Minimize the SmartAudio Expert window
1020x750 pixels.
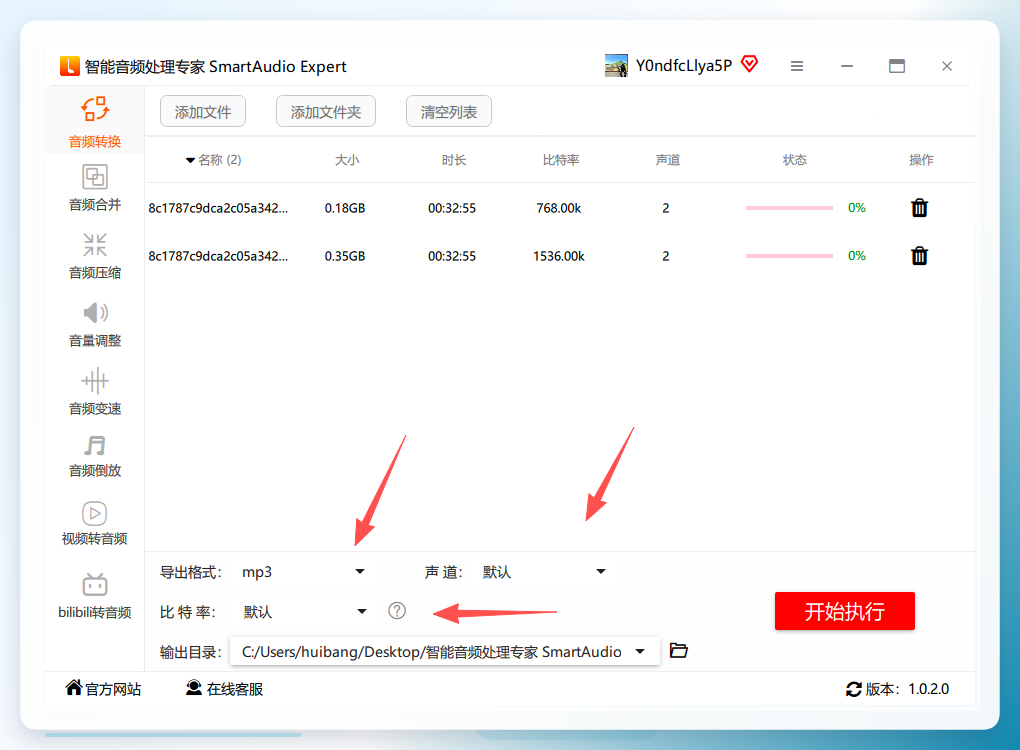pyautogui.click(x=847, y=66)
